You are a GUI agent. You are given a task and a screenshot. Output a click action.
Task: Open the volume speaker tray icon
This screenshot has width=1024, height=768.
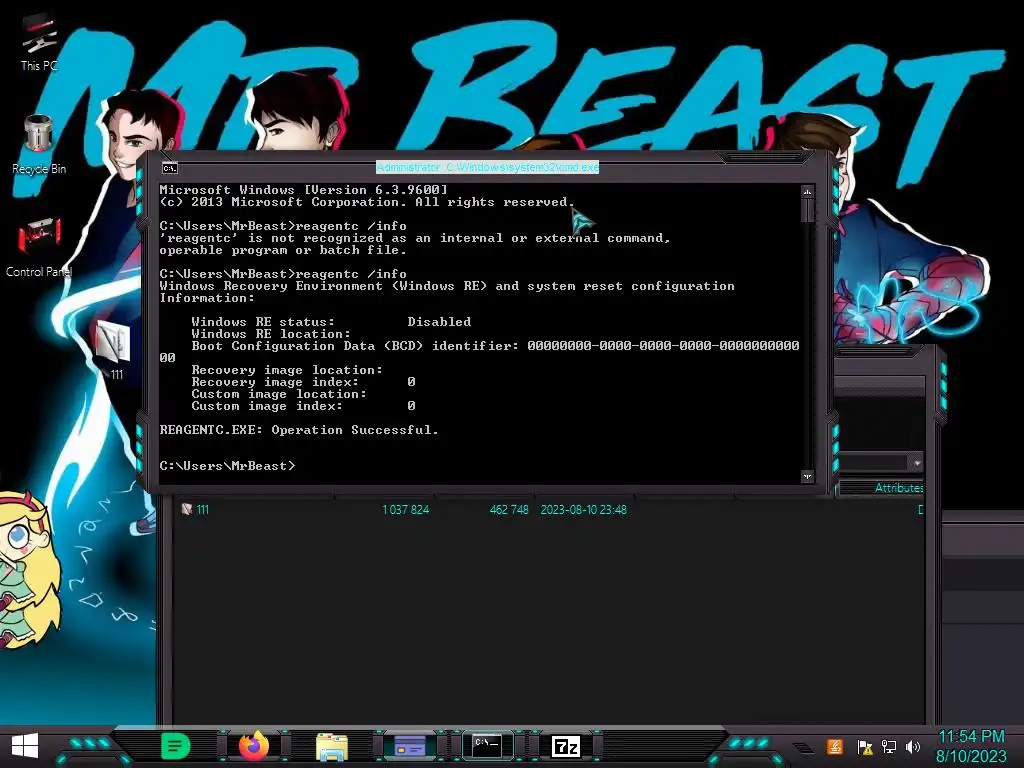(913, 747)
